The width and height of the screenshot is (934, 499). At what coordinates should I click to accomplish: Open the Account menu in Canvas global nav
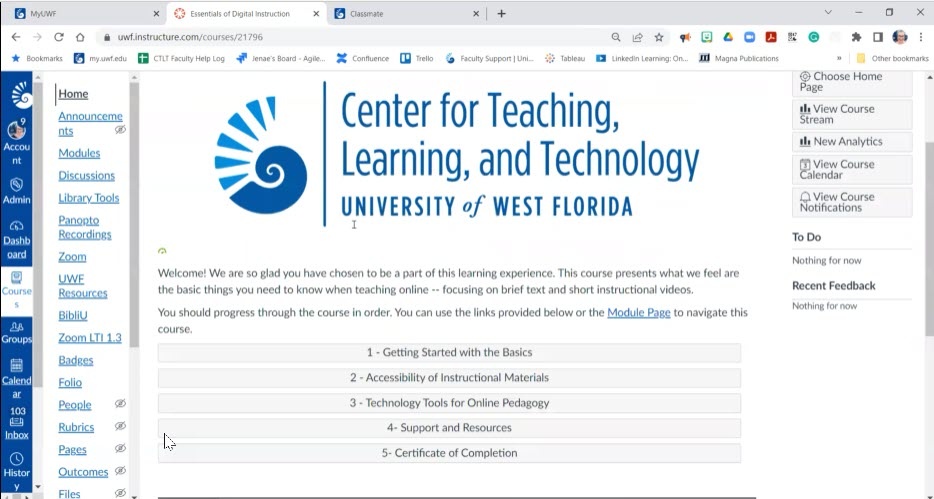point(16,143)
